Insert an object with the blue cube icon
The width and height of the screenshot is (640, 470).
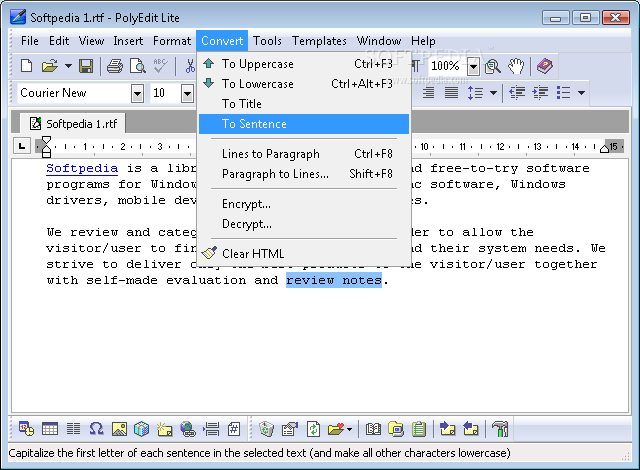[x=142, y=429]
